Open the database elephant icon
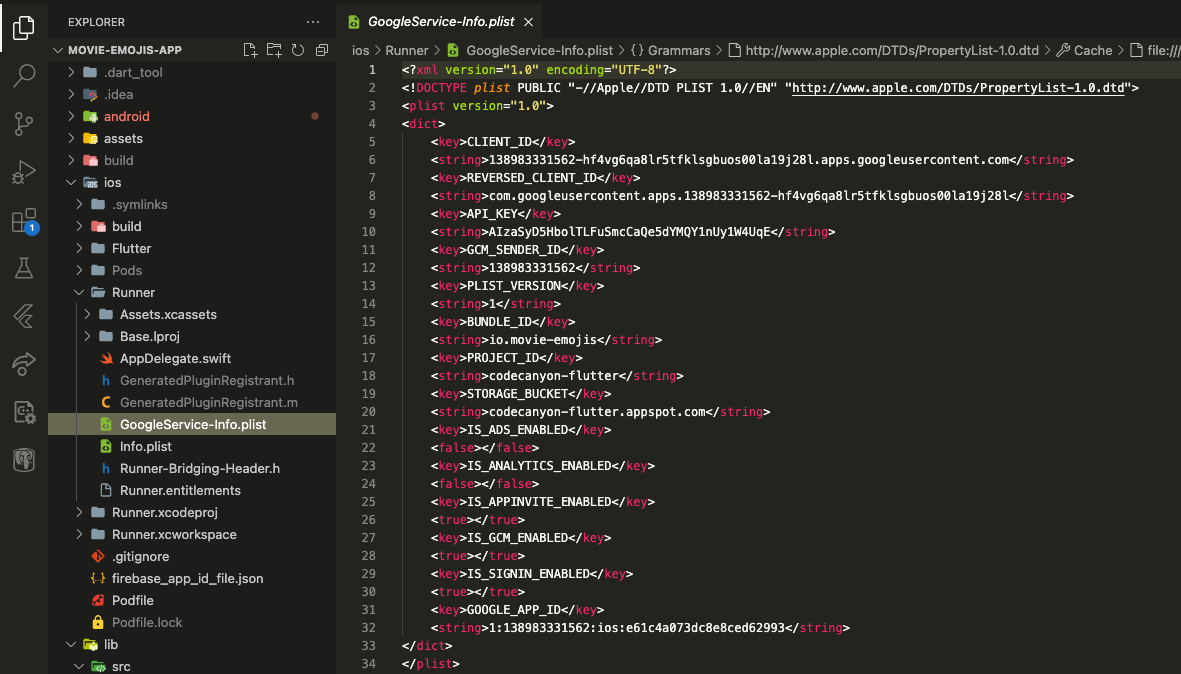 23,460
